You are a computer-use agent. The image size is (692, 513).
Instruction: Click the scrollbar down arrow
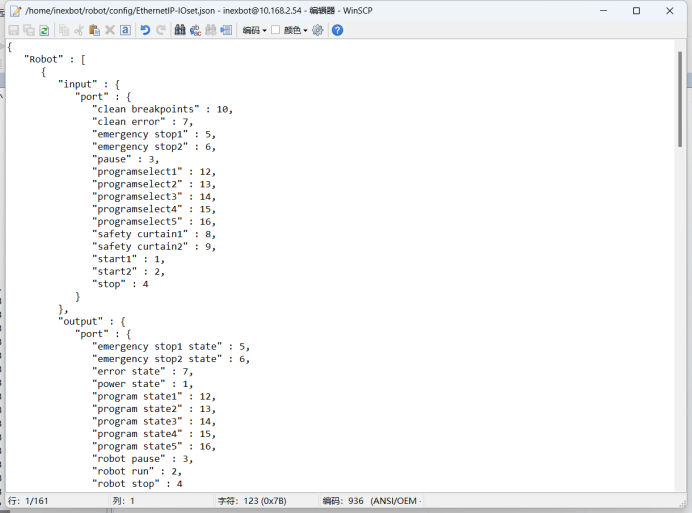coord(680,485)
